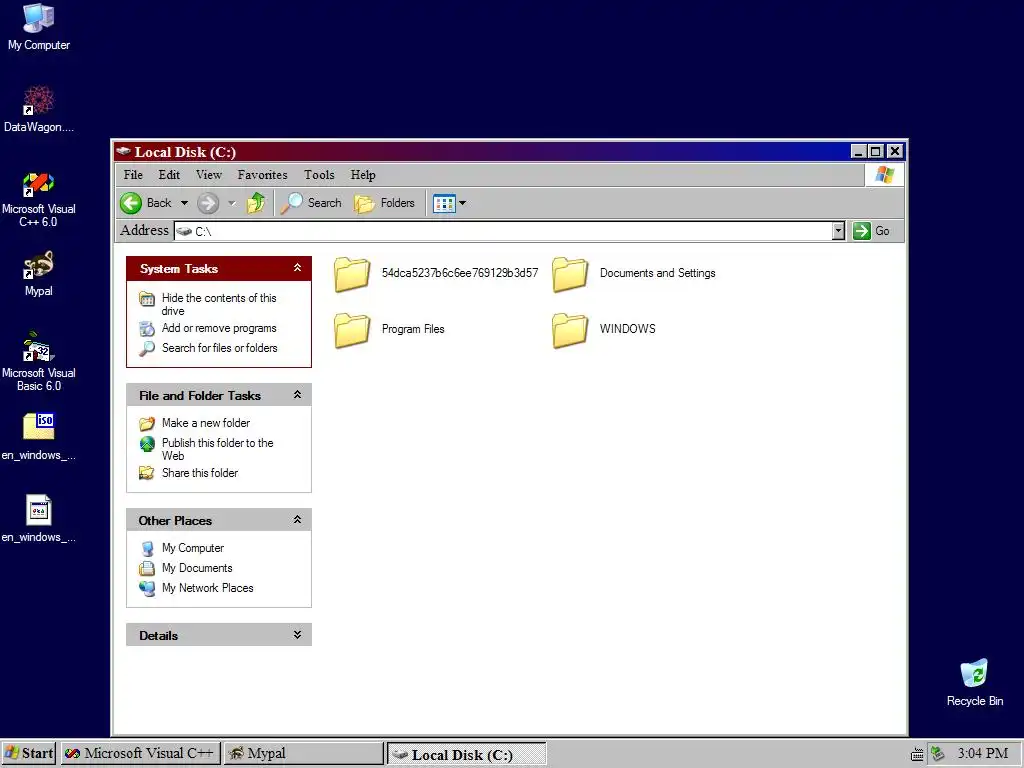Select the Program Files folder
This screenshot has width=1024, height=768.
[x=389, y=329]
